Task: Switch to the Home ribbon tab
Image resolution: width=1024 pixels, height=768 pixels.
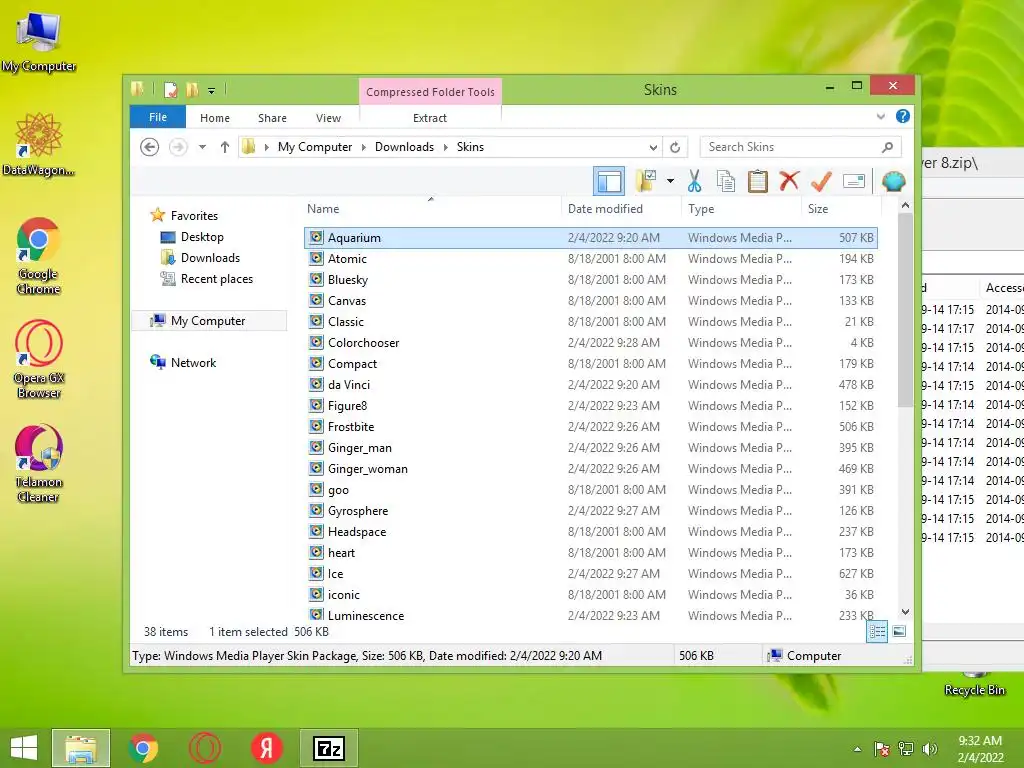Action: tap(215, 118)
